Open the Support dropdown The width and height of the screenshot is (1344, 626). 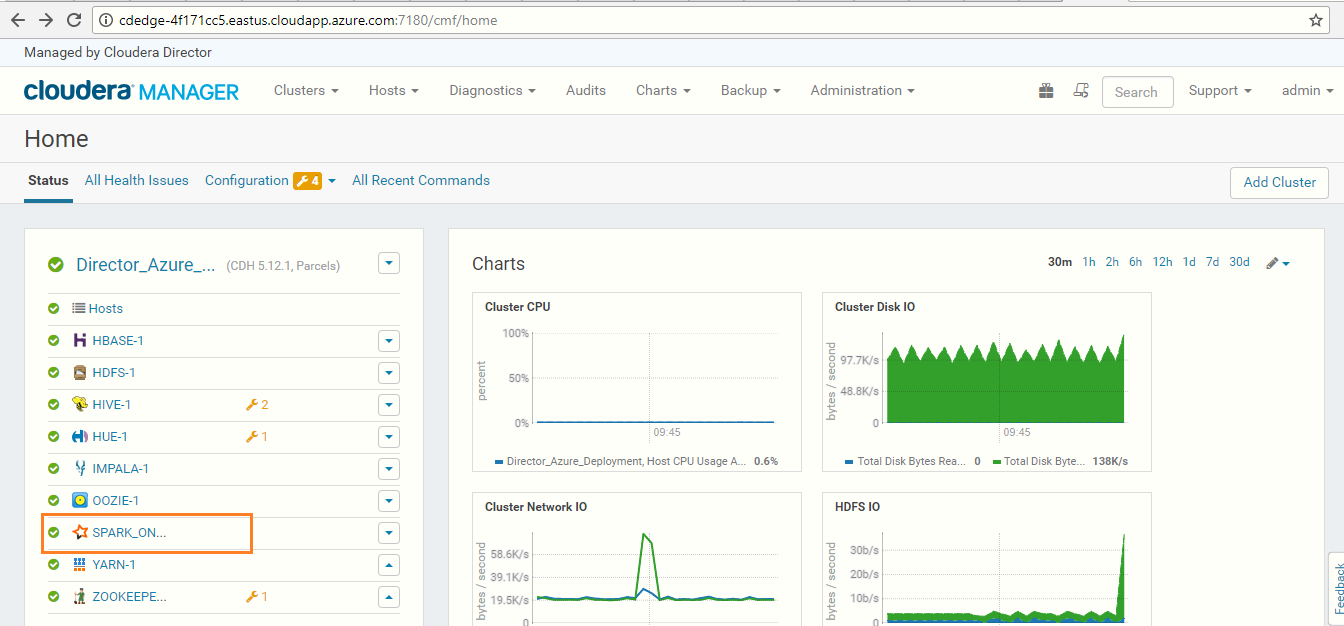1220,90
